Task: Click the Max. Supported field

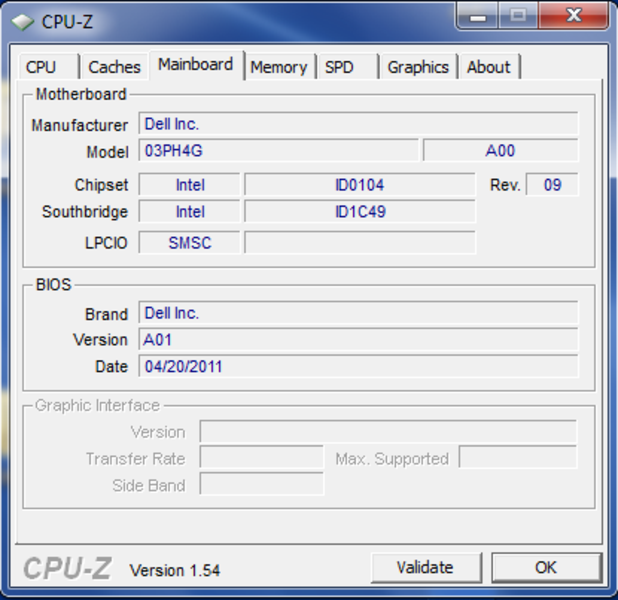Action: [517, 458]
